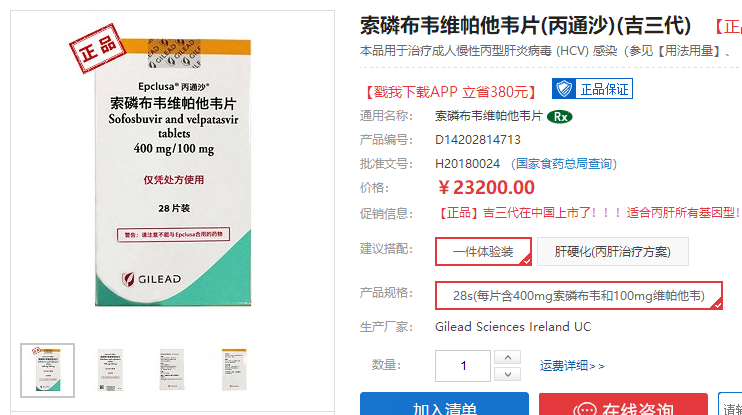Click the 在线咨询 online consult button
The width and height of the screenshot is (742, 415).
(623, 404)
